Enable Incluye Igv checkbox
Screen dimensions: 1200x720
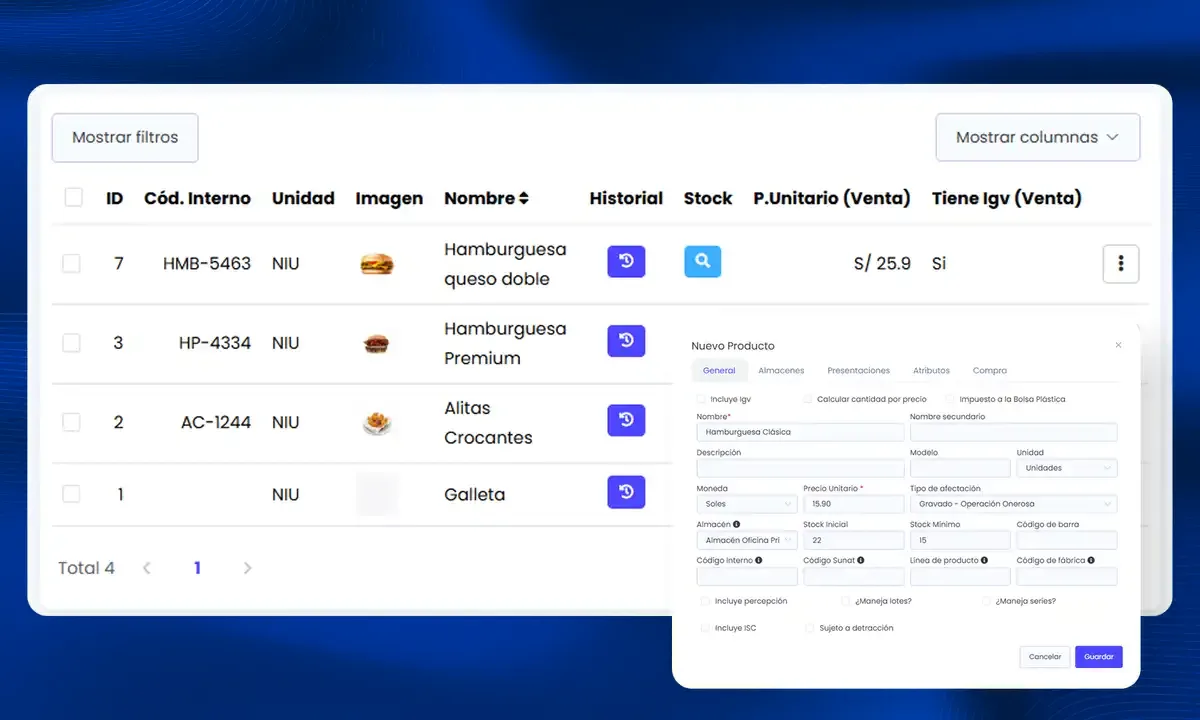coord(702,399)
